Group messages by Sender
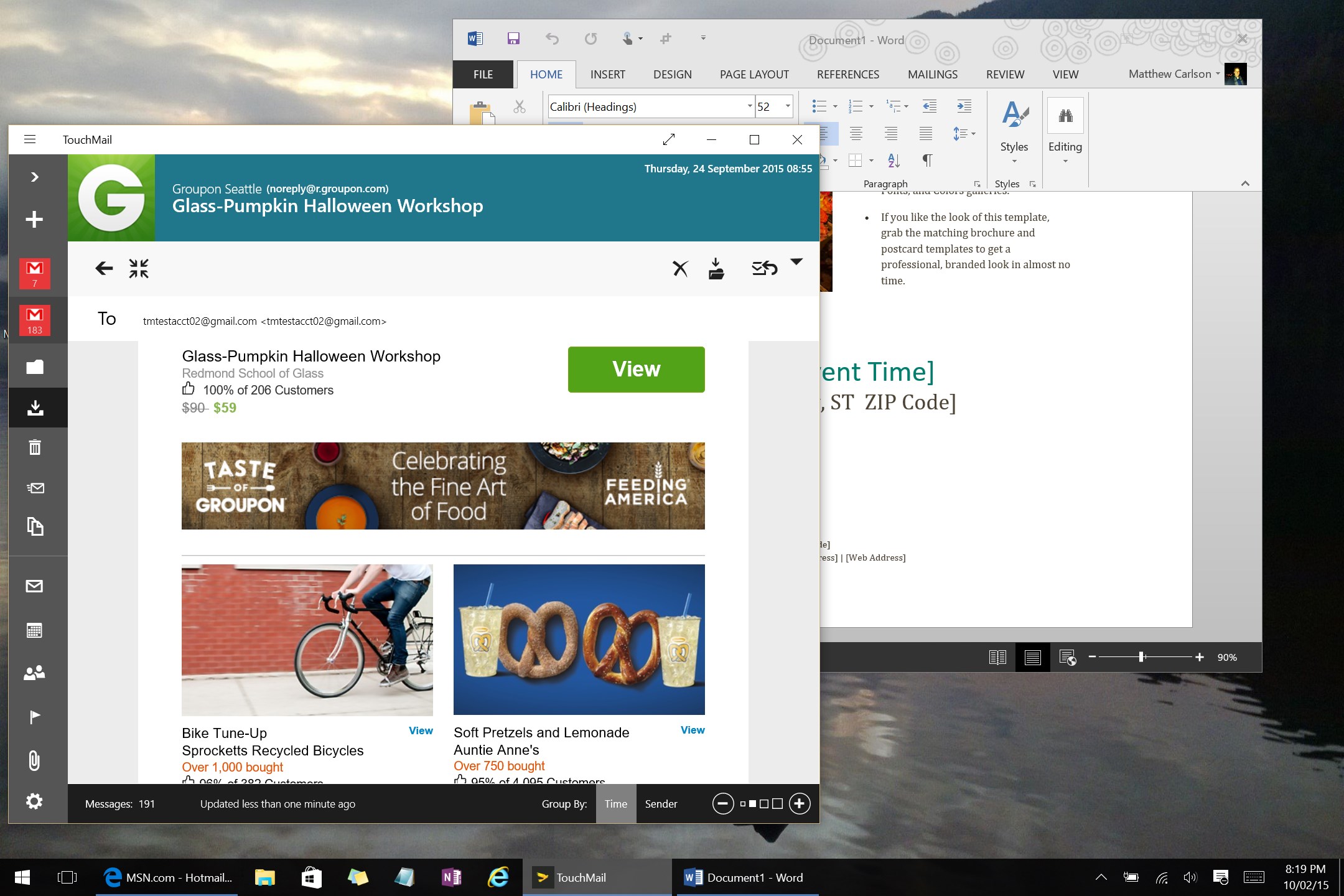Image resolution: width=1344 pixels, height=896 pixels. (661, 804)
